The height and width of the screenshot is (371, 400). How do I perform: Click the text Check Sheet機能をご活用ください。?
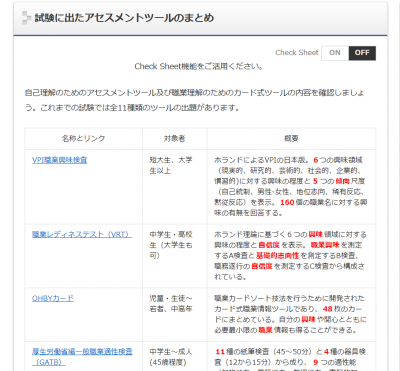[199, 66]
